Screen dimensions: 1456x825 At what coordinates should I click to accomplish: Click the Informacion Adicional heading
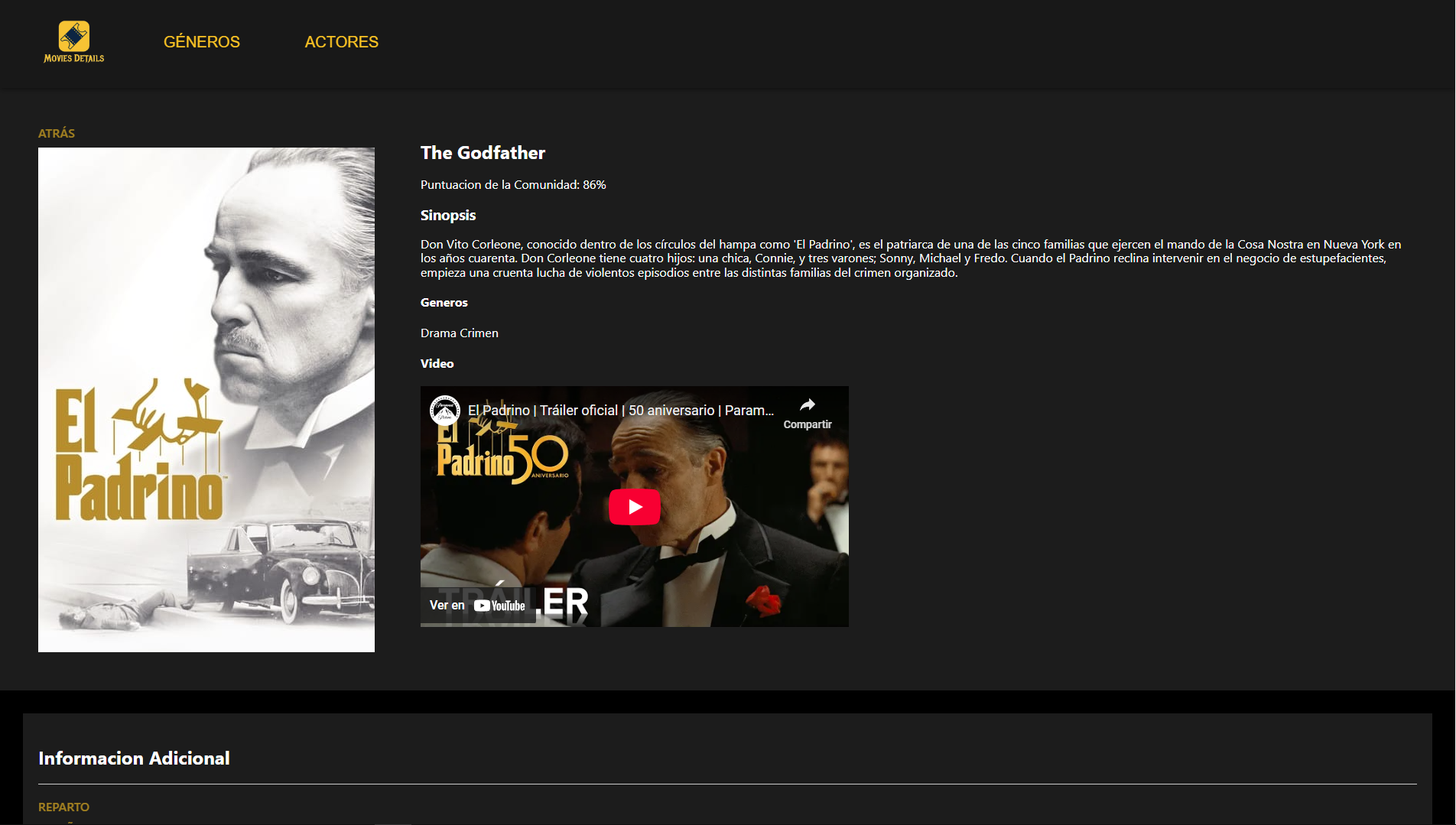134,758
